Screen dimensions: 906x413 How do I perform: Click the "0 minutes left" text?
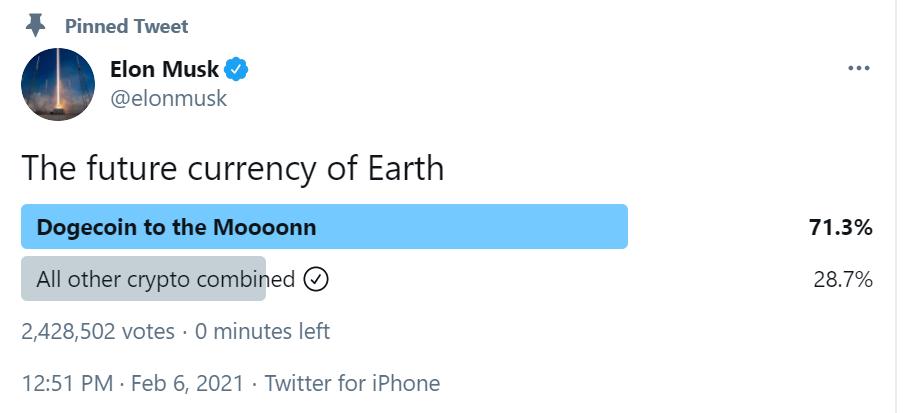pyautogui.click(x=262, y=331)
